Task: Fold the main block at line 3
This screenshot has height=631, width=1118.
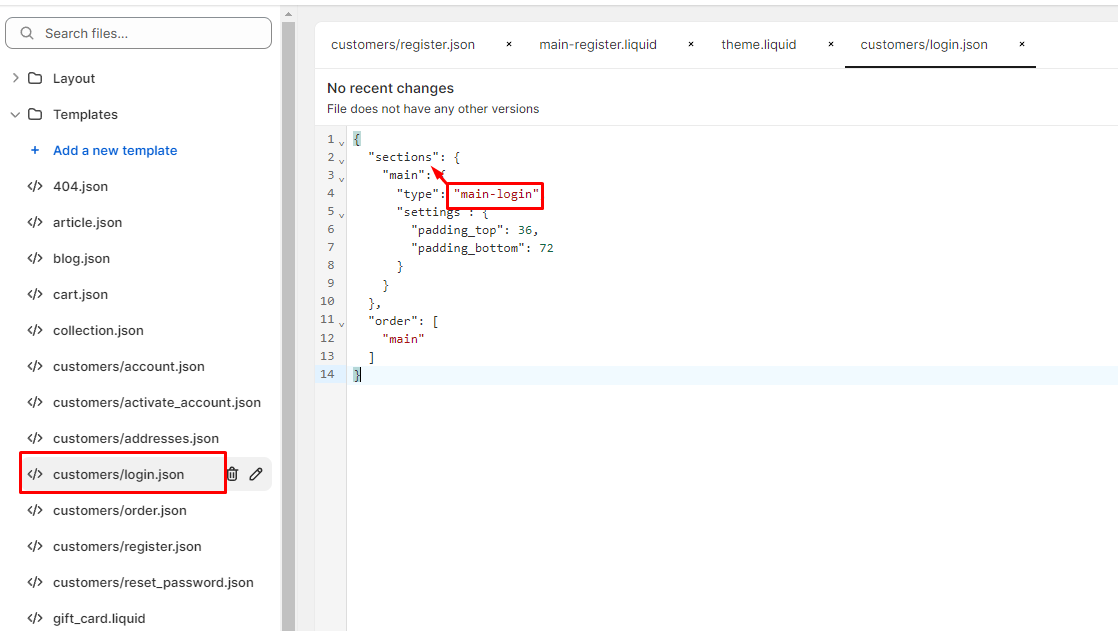Action: point(342,179)
